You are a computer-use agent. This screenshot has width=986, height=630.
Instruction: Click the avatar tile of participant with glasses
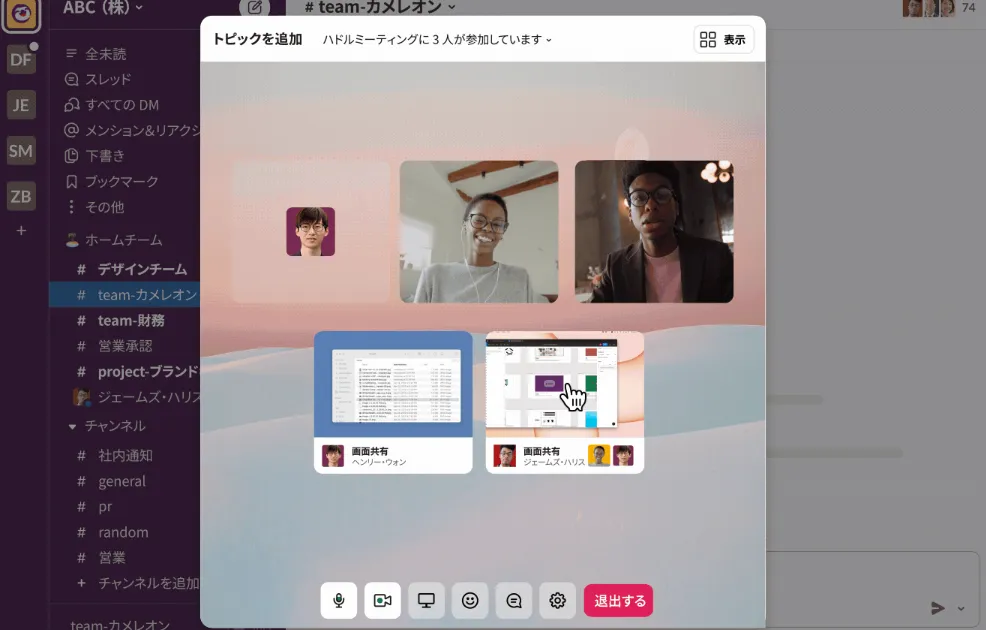311,231
